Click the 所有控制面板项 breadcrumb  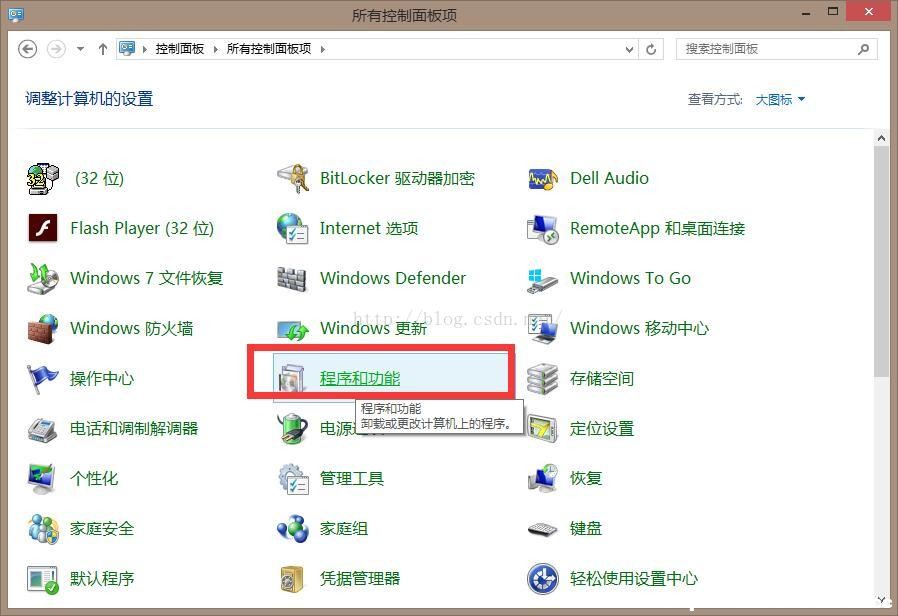[x=269, y=49]
